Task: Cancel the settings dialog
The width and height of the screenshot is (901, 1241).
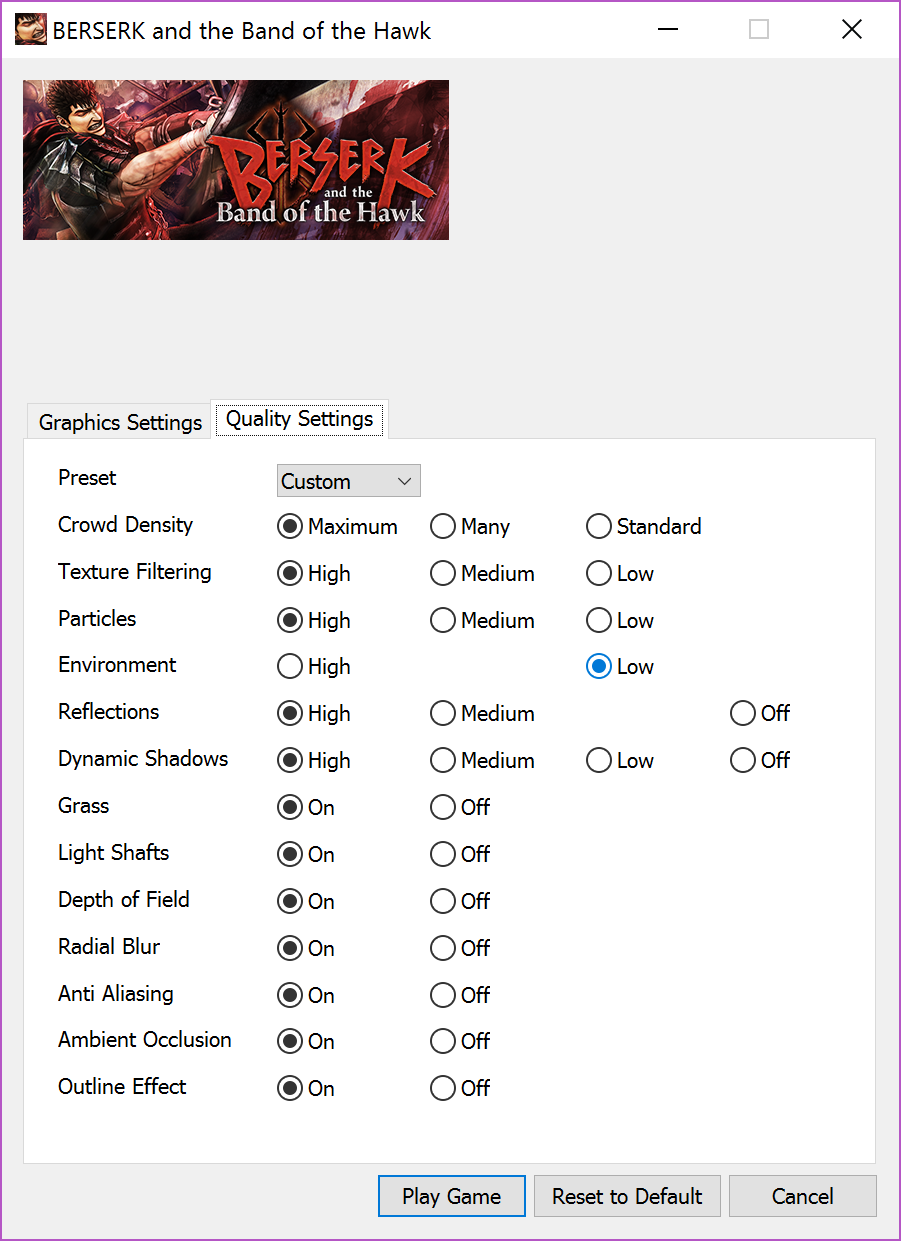Action: 802,1196
